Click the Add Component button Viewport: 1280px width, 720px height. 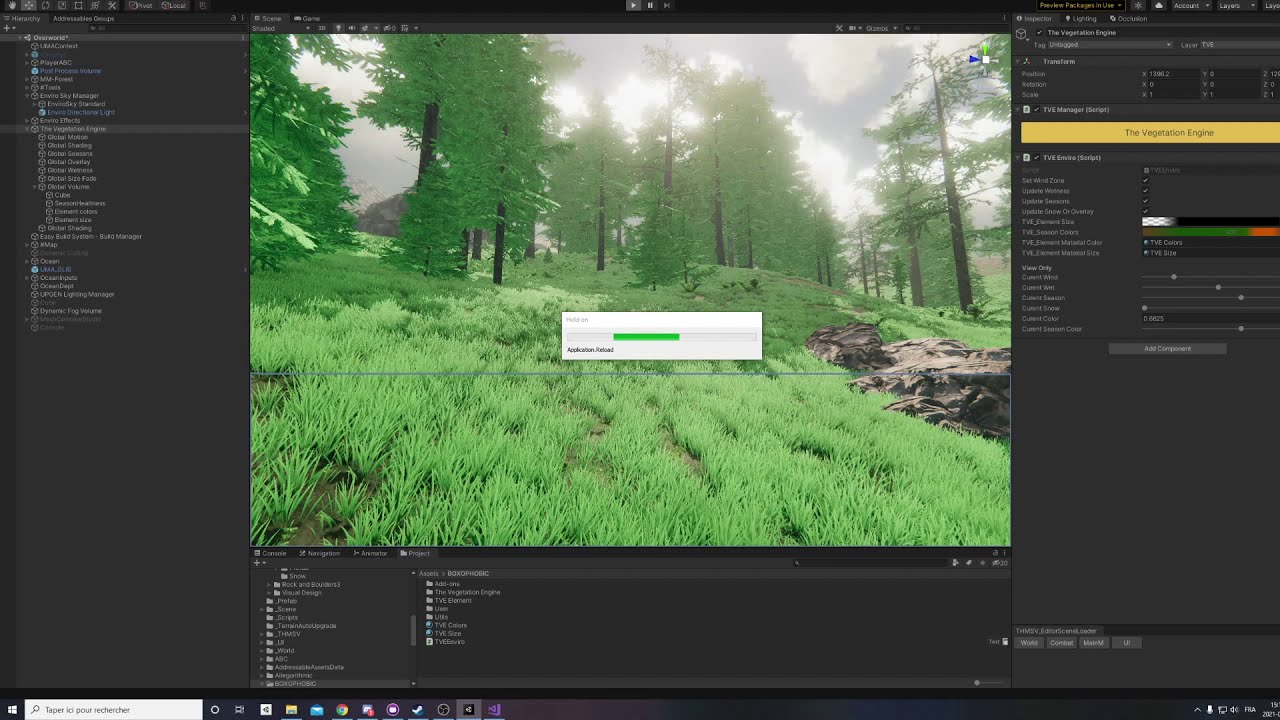1167,348
